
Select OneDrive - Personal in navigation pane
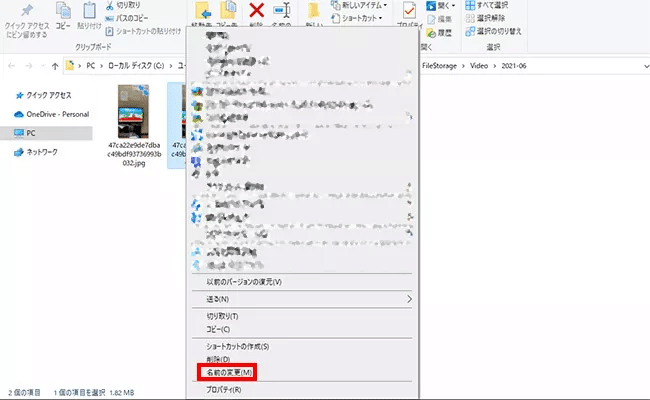52,114
